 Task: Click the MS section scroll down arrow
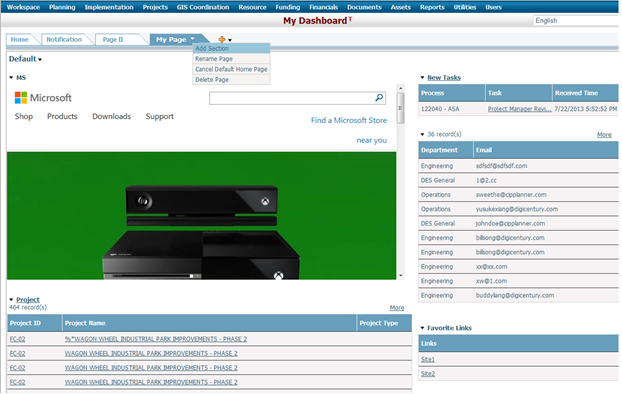point(401,275)
